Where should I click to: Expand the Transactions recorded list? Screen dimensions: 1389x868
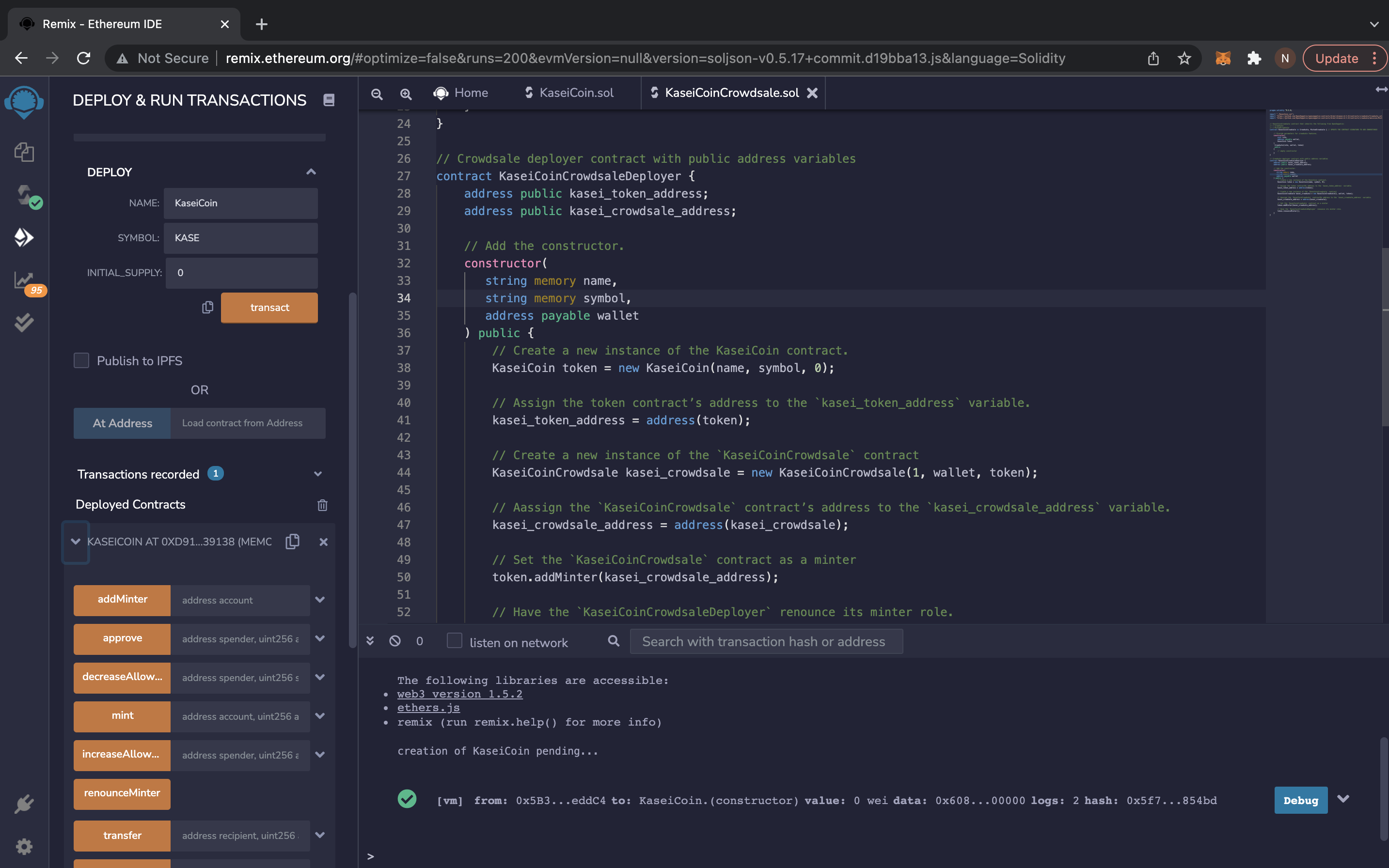coord(317,474)
